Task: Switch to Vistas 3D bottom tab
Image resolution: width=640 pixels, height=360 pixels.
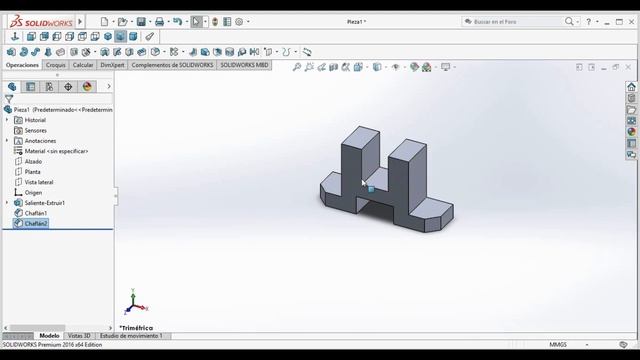Action: 79,336
